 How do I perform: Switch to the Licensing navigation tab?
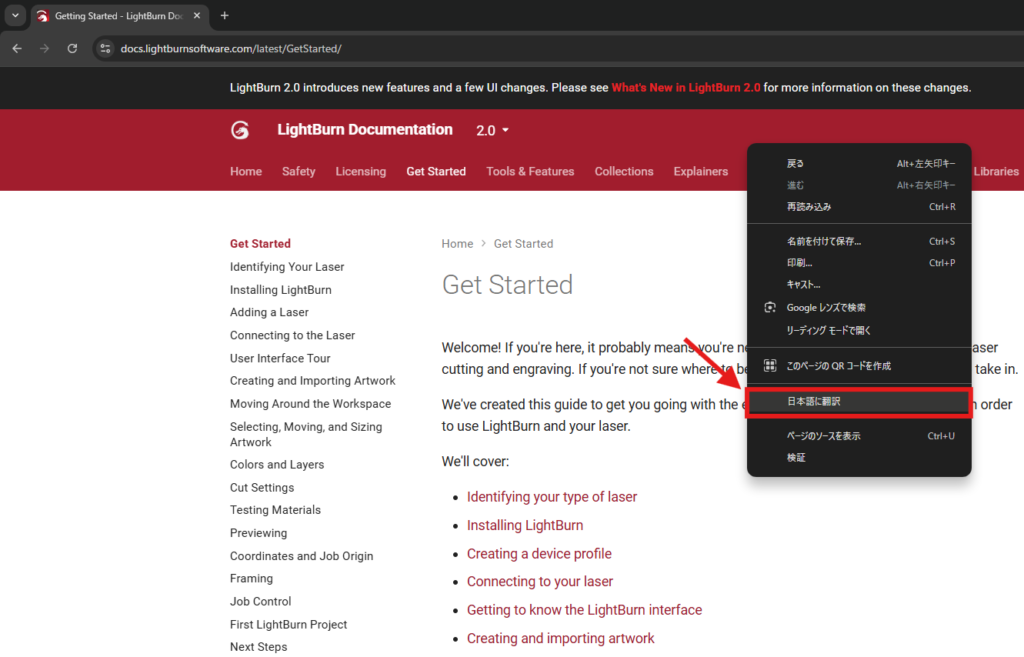point(360,172)
